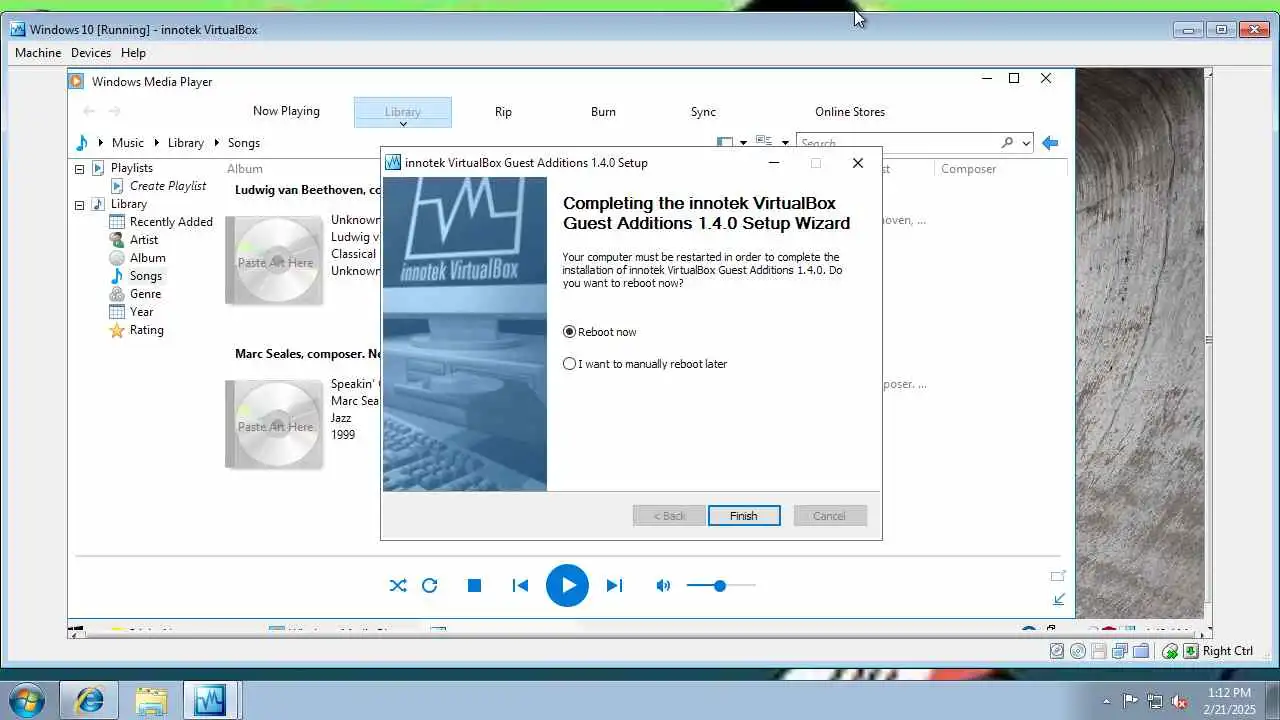Collapse the Library tree node
The width and height of the screenshot is (1280, 720).
point(79,204)
